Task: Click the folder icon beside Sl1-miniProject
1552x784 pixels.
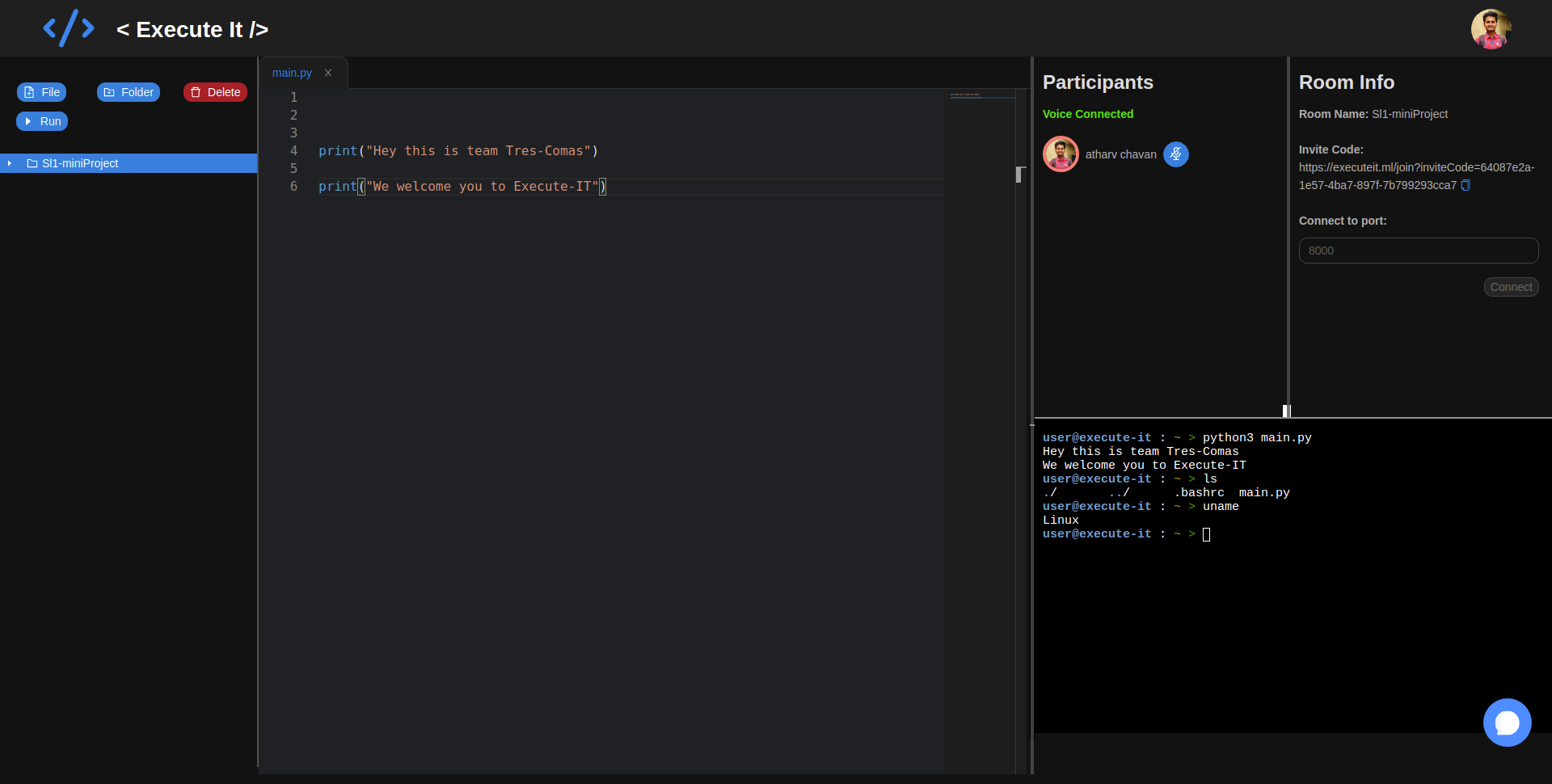Action: (x=32, y=163)
